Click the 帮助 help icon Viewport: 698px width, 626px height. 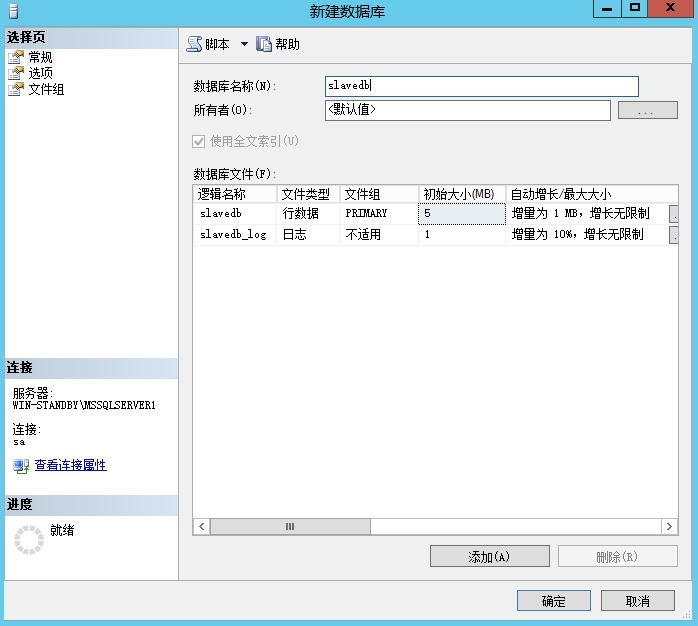click(264, 44)
